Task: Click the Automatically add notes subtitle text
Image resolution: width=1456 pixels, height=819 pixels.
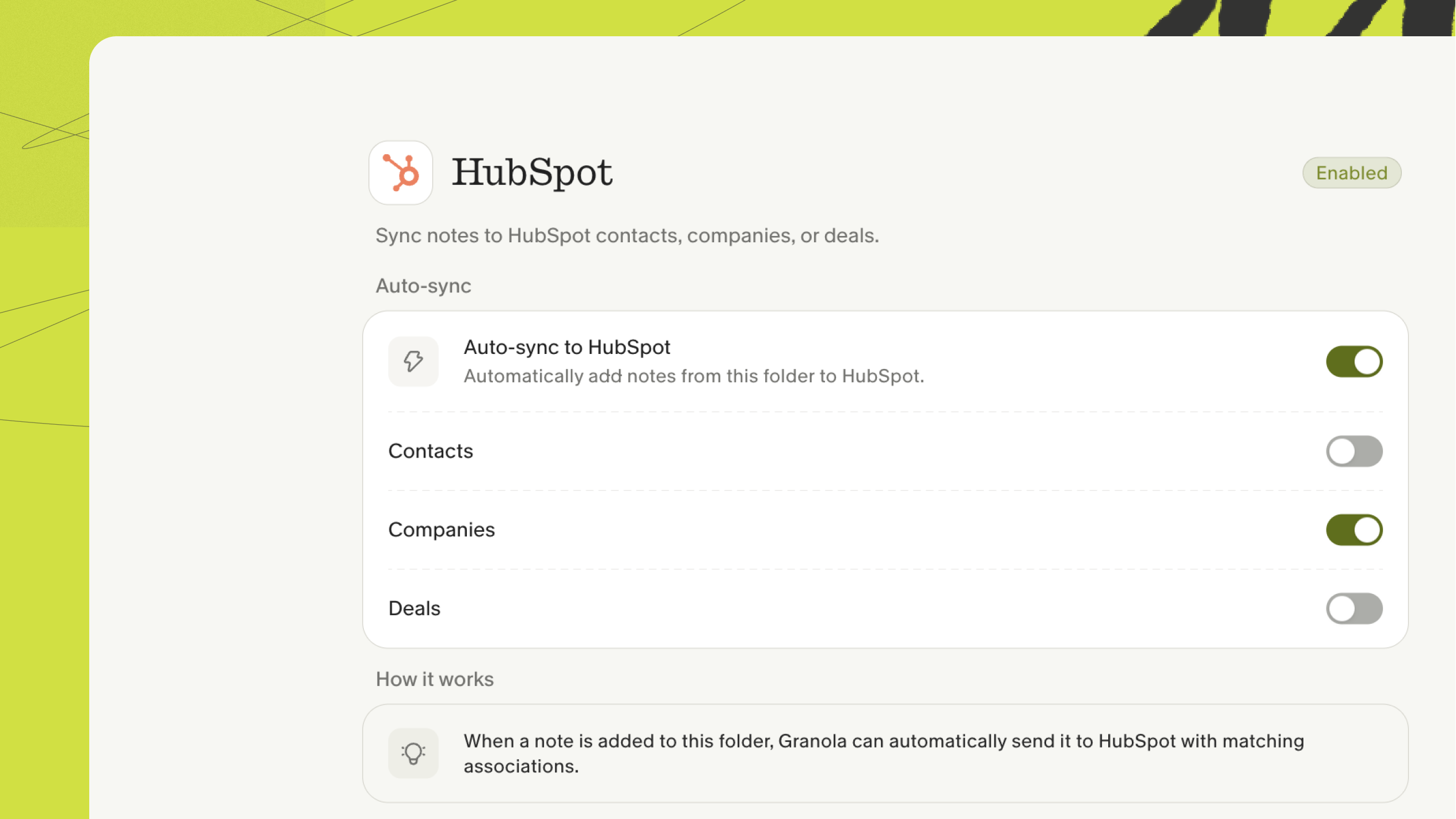Action: point(694,376)
